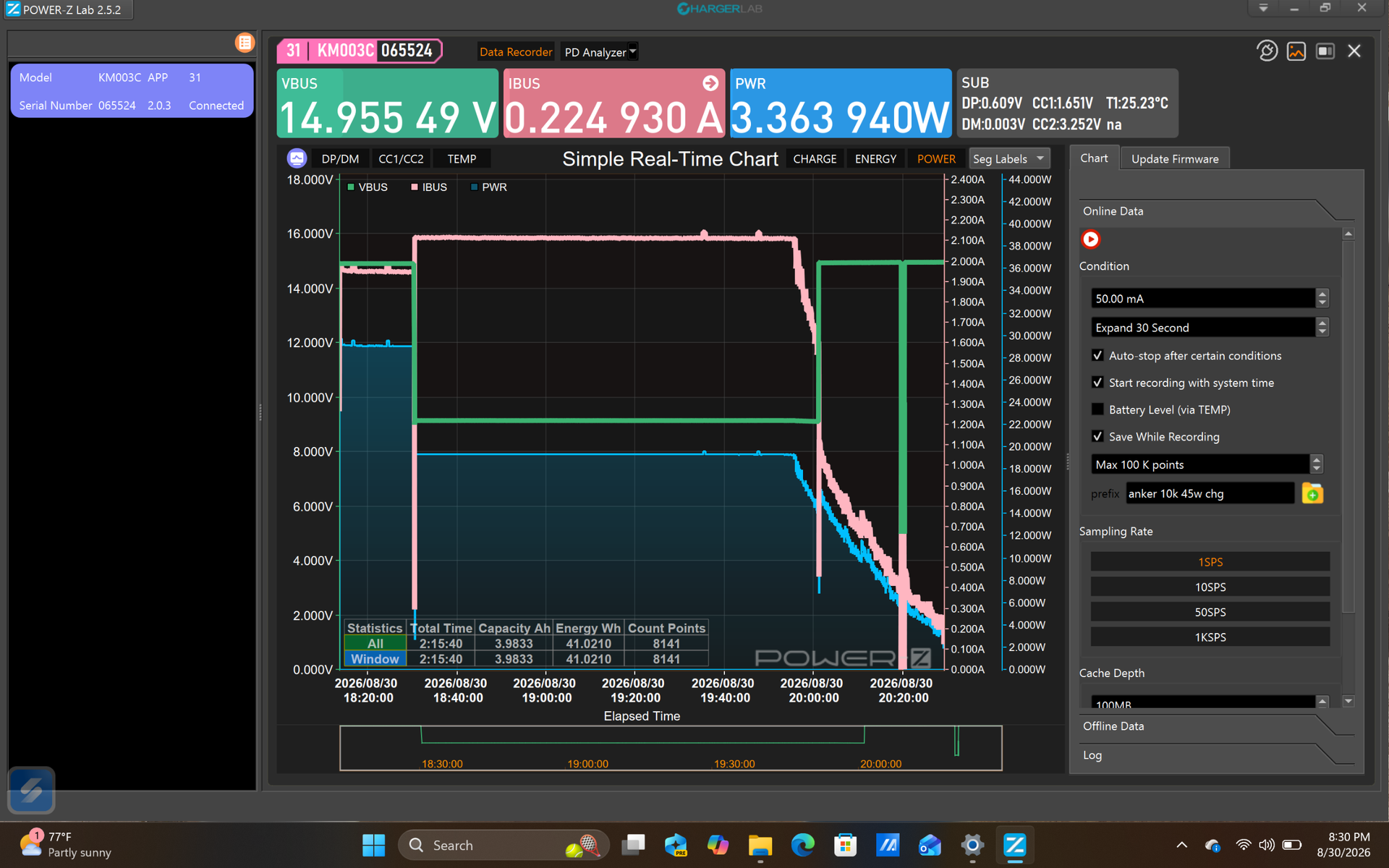Image resolution: width=1389 pixels, height=868 pixels.
Task: Click the floating POWER-Z shortcut icon
Action: [x=31, y=790]
